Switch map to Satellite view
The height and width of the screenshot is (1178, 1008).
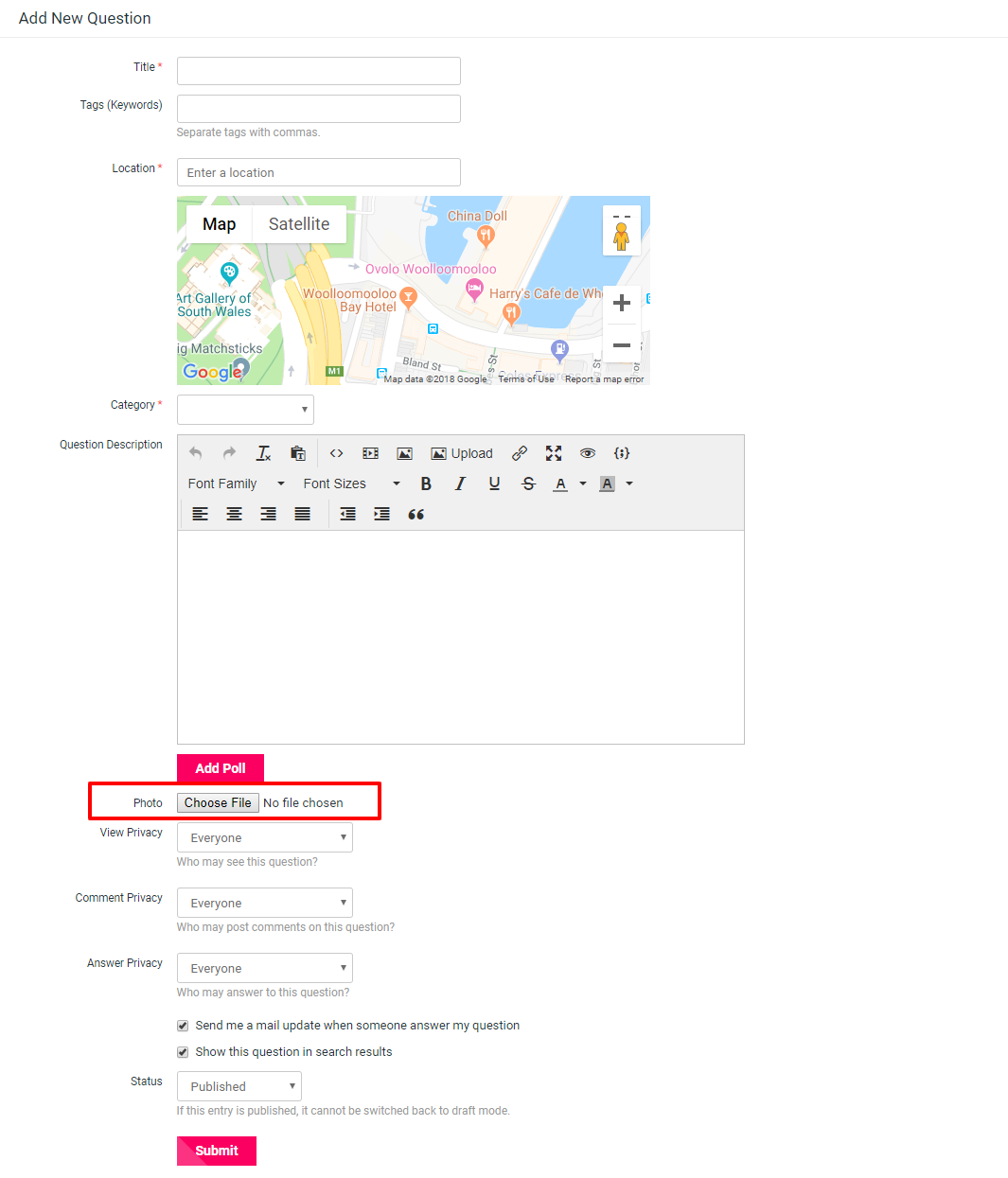[x=299, y=224]
